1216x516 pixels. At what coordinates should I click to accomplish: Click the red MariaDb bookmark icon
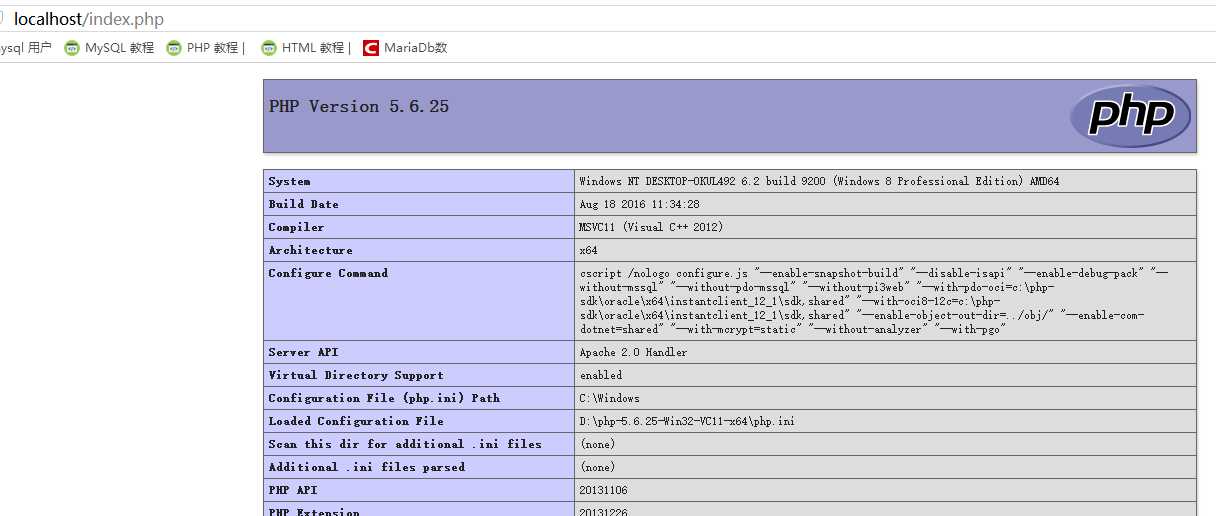[x=371, y=48]
